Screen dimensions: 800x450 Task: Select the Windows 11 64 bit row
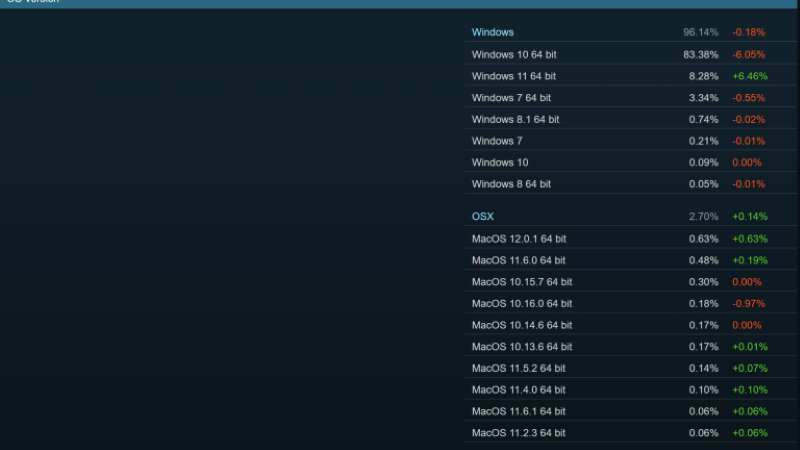tap(631, 76)
